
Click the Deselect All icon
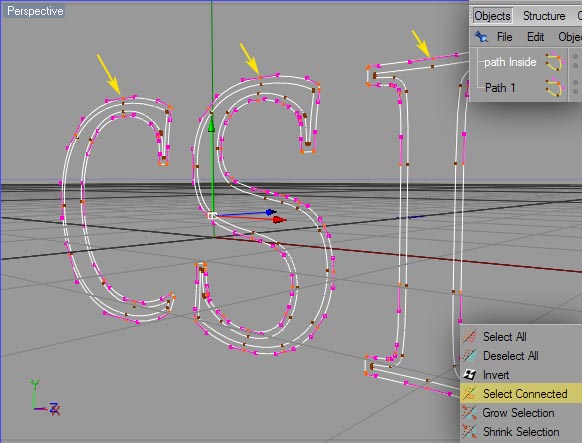(x=470, y=355)
